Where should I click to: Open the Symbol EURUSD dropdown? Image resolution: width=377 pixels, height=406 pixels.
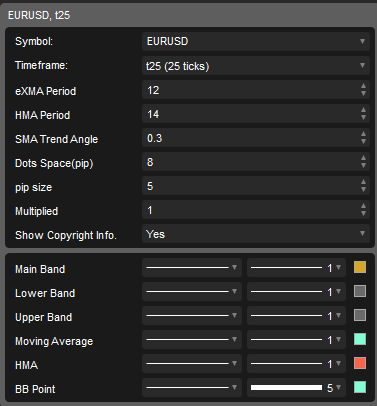[256, 42]
